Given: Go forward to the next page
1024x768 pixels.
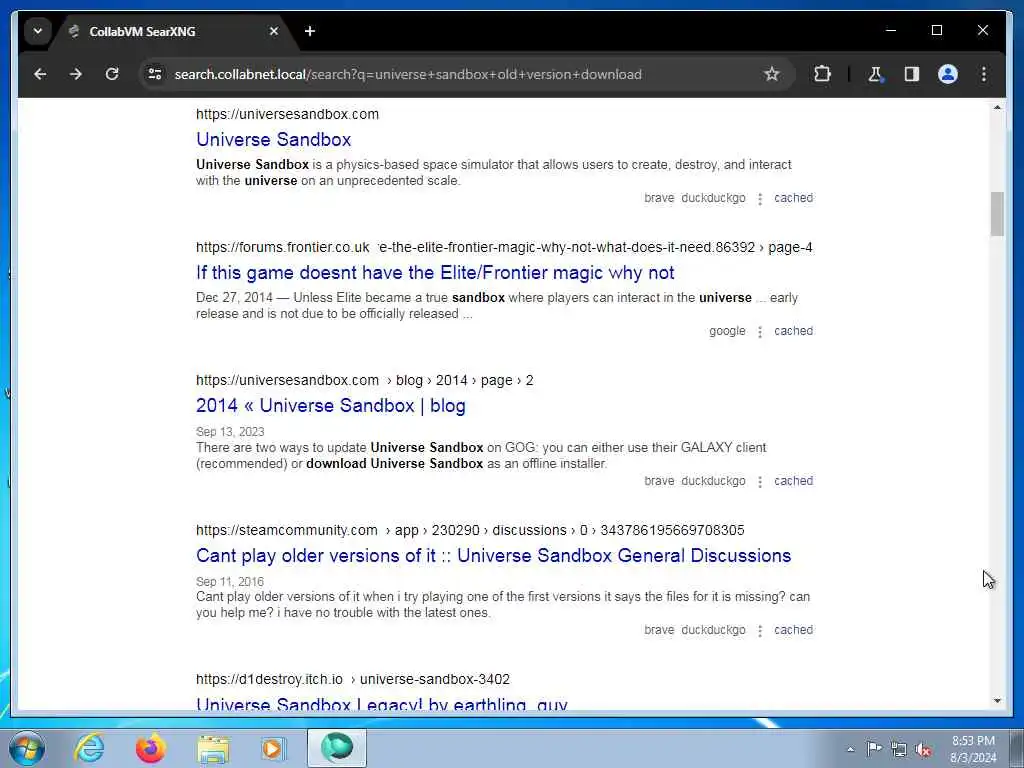Looking at the screenshot, I should [76, 74].
